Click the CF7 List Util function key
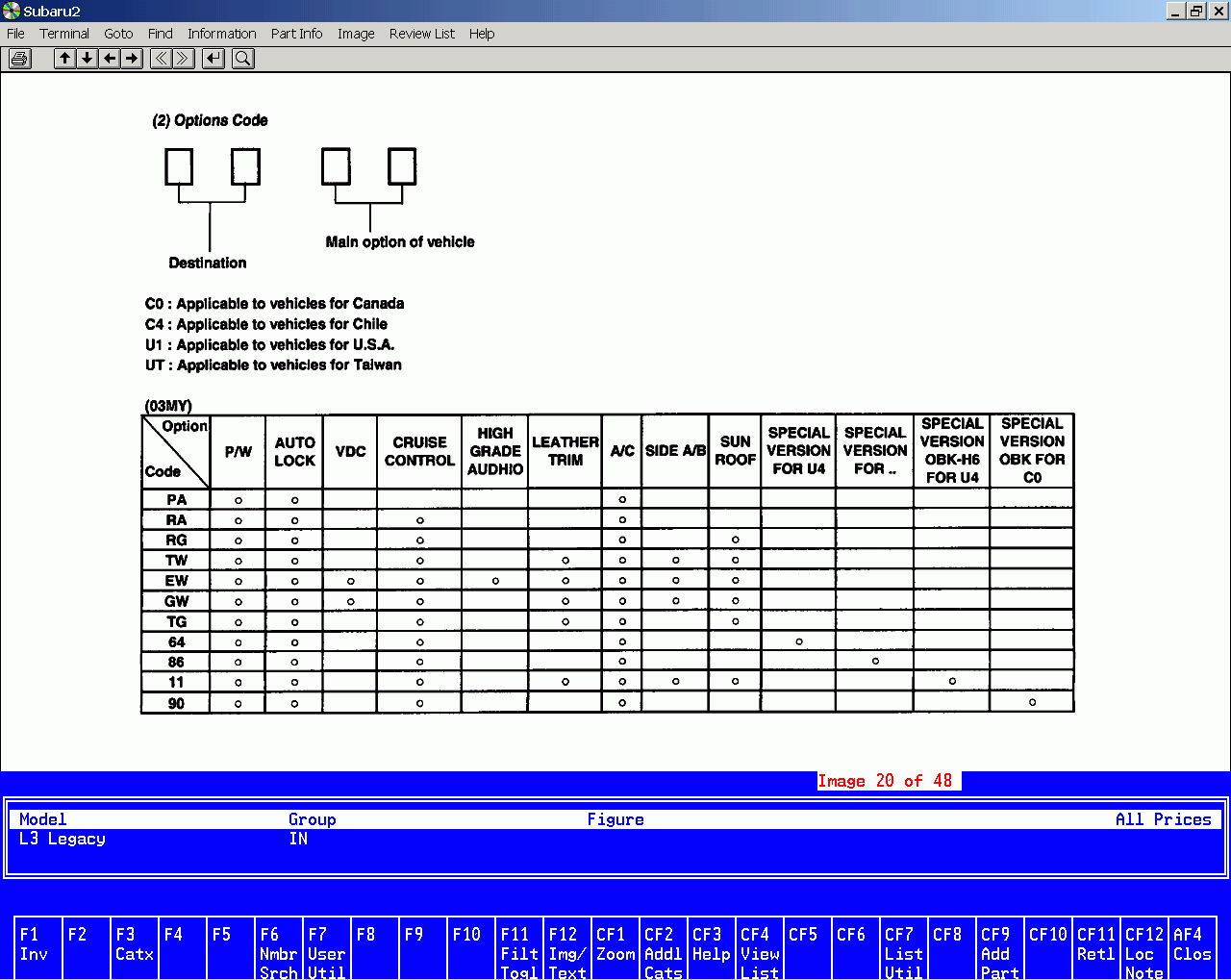 point(904,948)
